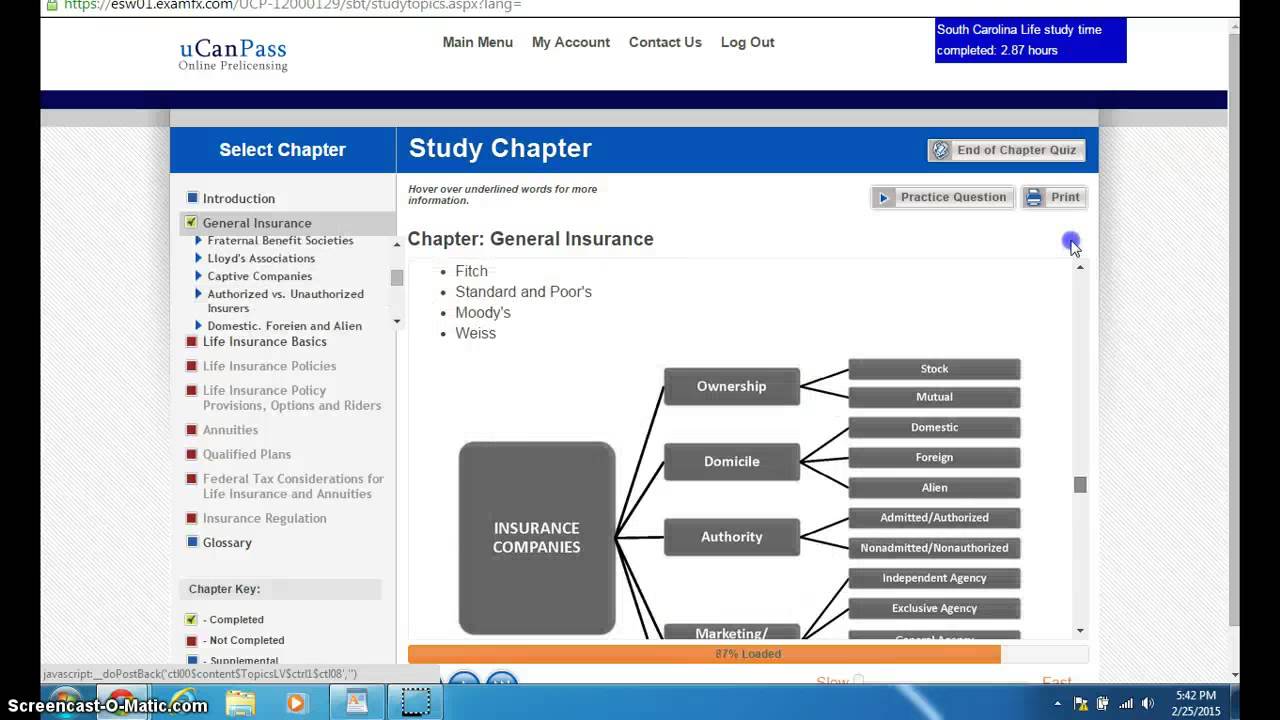Click the taskbar clock showing 5:42 PM
Screen dimensions: 1280x720
click(1197, 703)
